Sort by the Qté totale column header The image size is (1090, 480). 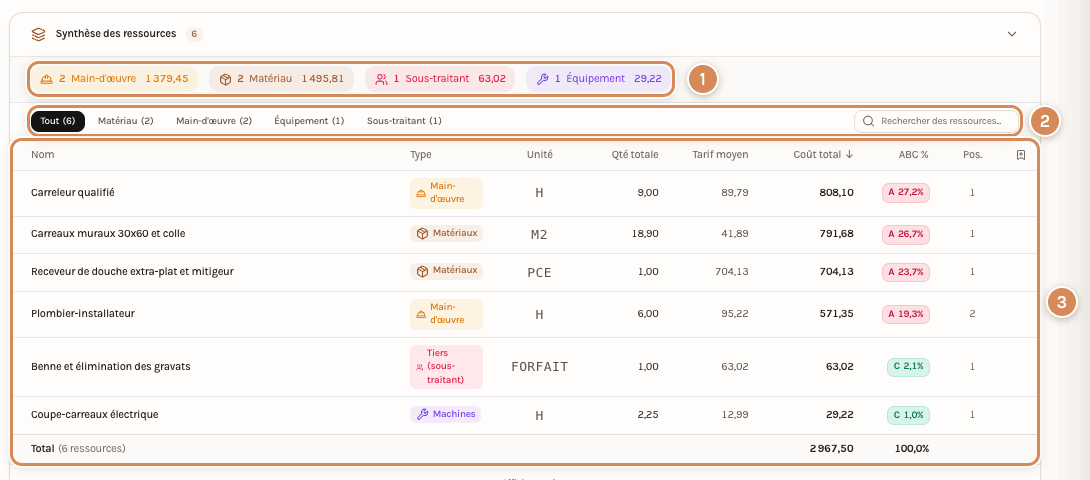pos(635,154)
